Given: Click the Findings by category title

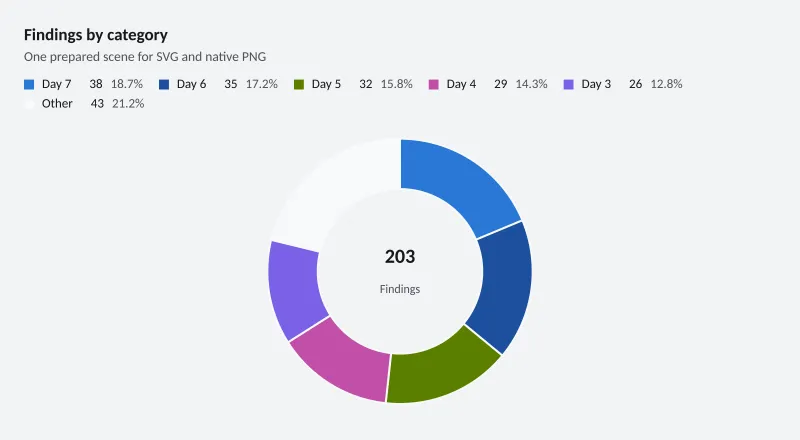Looking at the screenshot, I should pyautogui.click(x=96, y=35).
